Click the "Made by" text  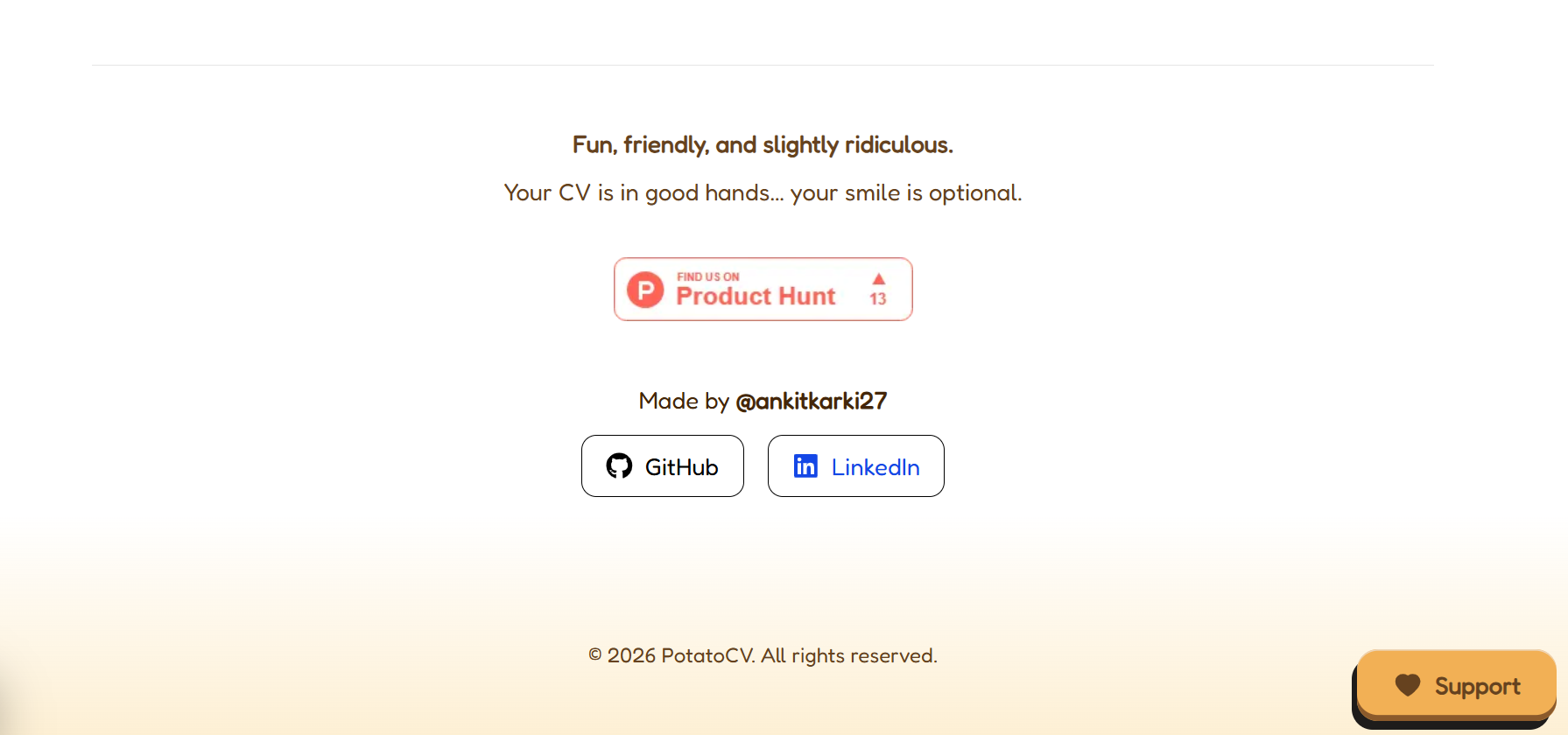[684, 401]
